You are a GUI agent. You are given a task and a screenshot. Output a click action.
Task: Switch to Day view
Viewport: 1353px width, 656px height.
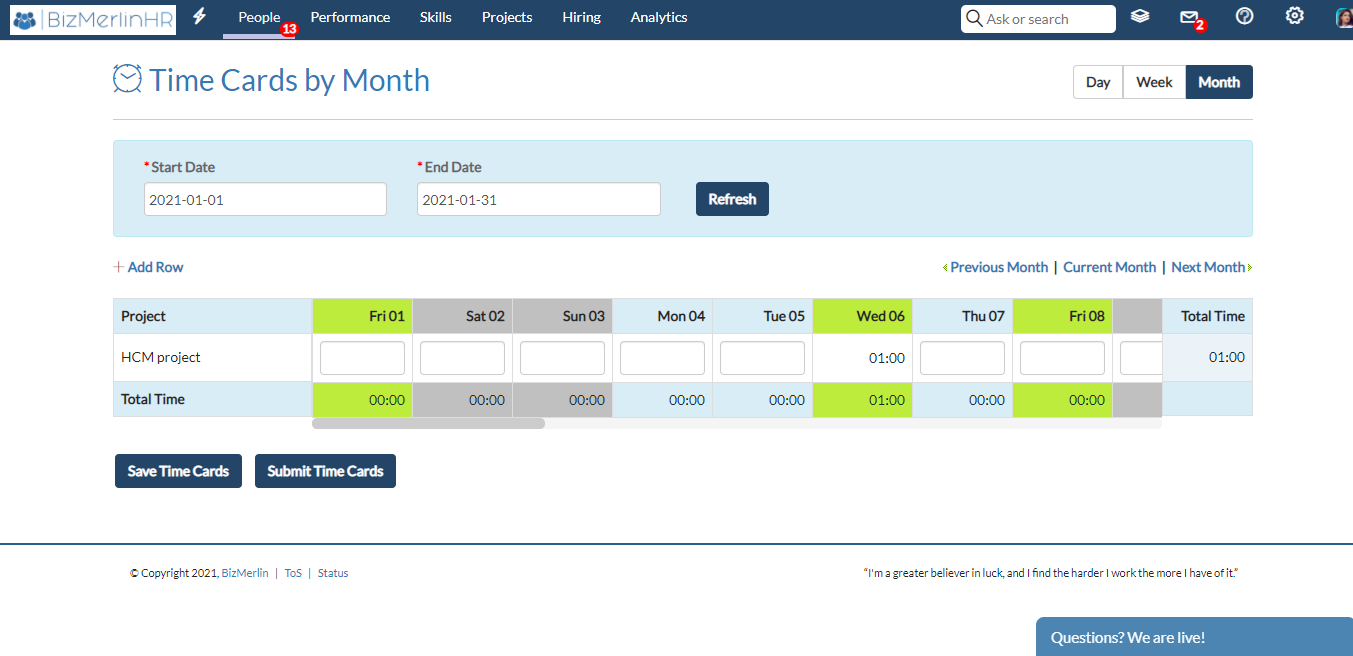point(1097,82)
